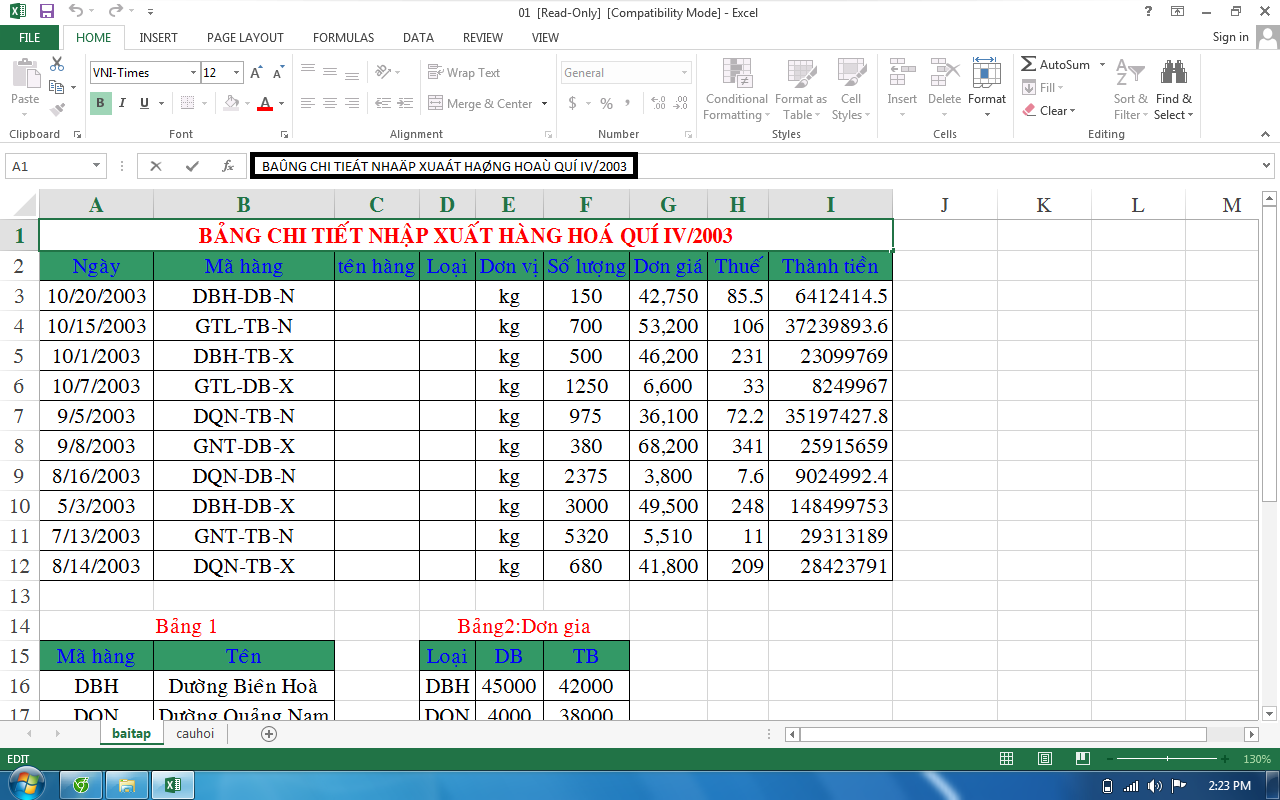Toggle Italic formatting
The image size is (1280, 800).
tap(122, 103)
